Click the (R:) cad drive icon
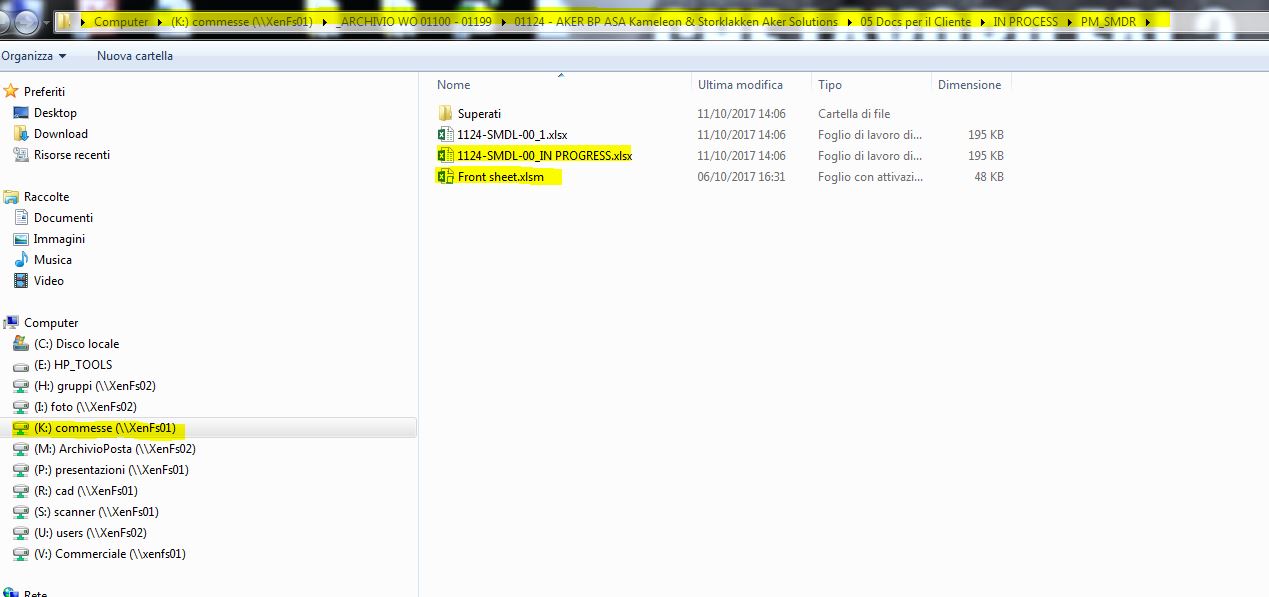The width and height of the screenshot is (1269, 597). coord(21,491)
